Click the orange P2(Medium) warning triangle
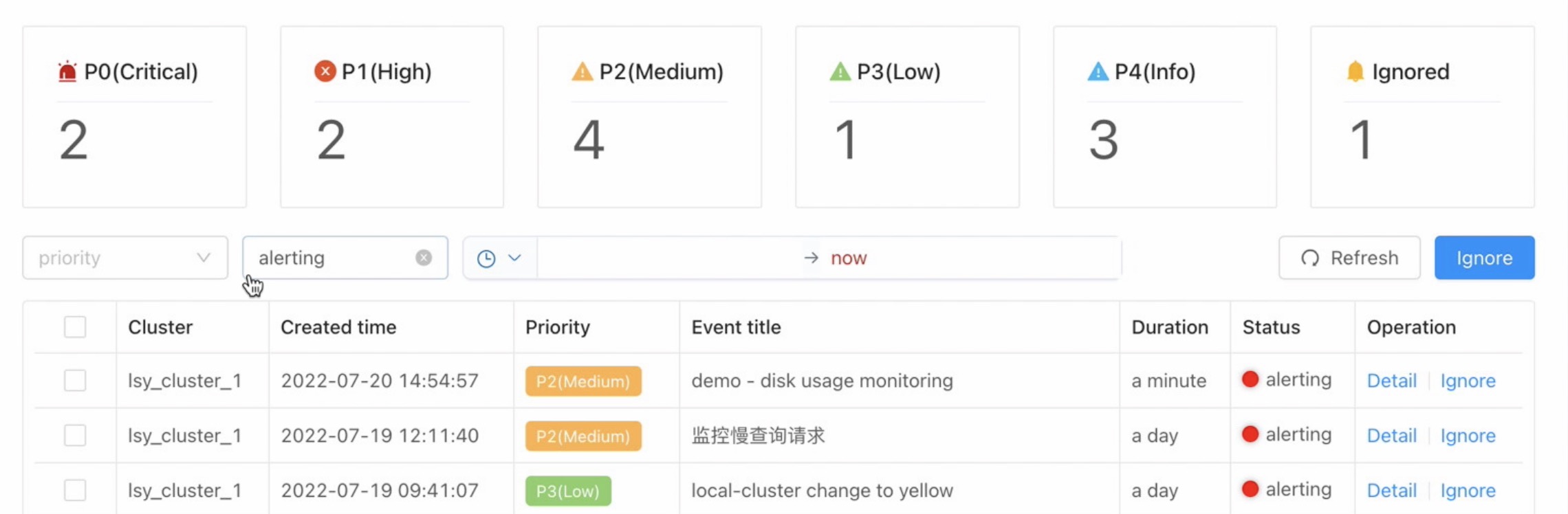Image resolution: width=1568 pixels, height=514 pixels. point(582,71)
